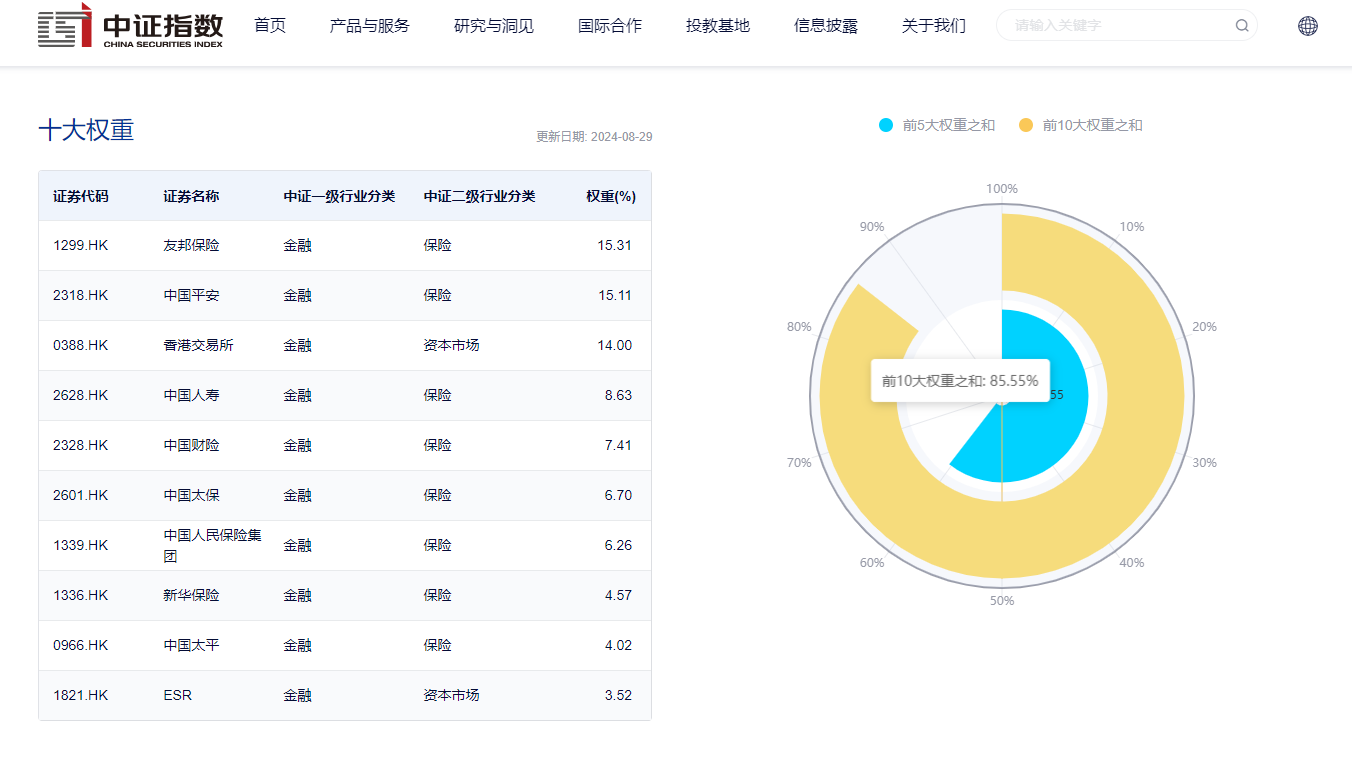The image size is (1352, 757).
Task: Open the 信息披露 menu
Action: tap(826, 26)
